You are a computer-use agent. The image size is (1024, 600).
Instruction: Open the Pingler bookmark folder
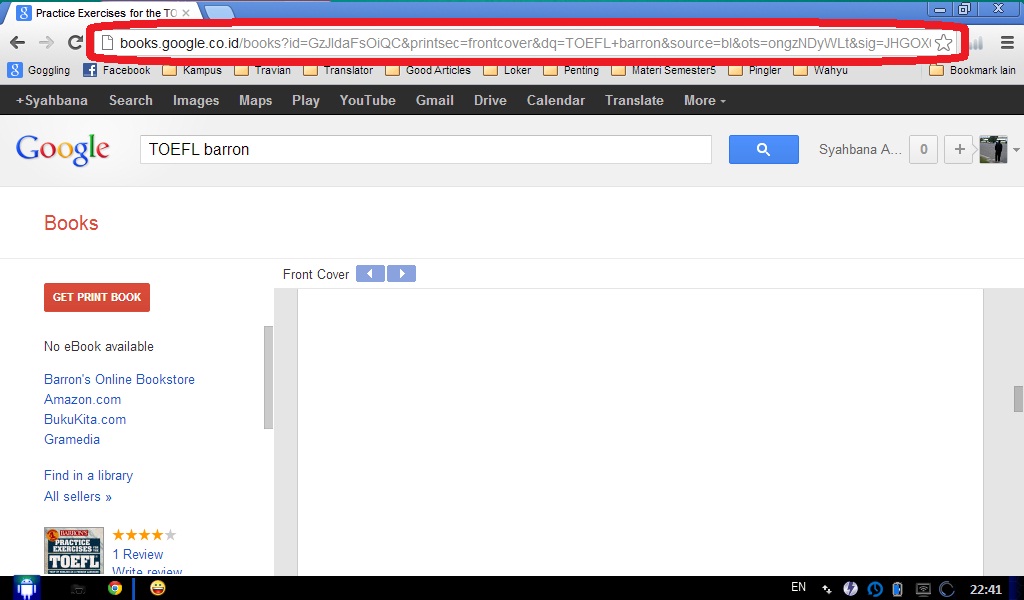pos(755,70)
